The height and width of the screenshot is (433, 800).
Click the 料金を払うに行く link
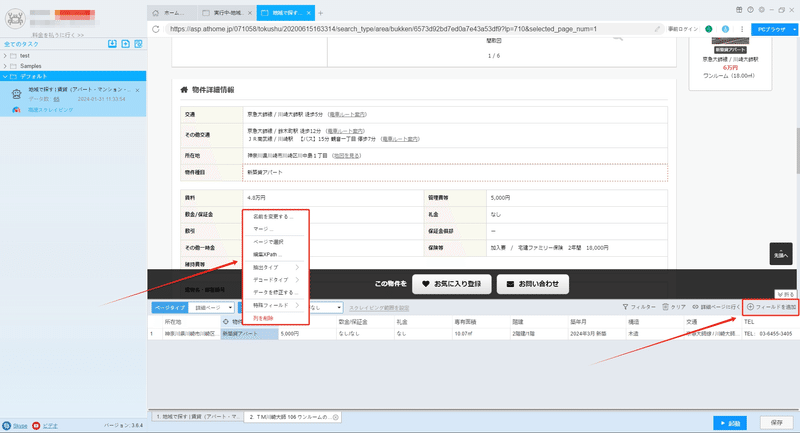click(x=58, y=35)
